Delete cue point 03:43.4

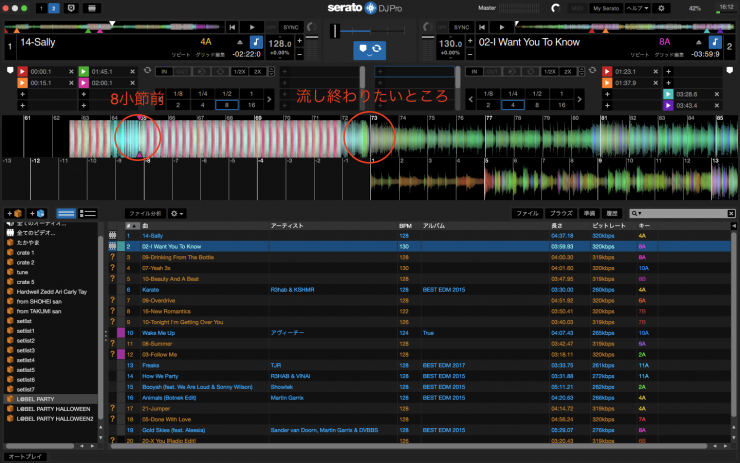[717, 106]
